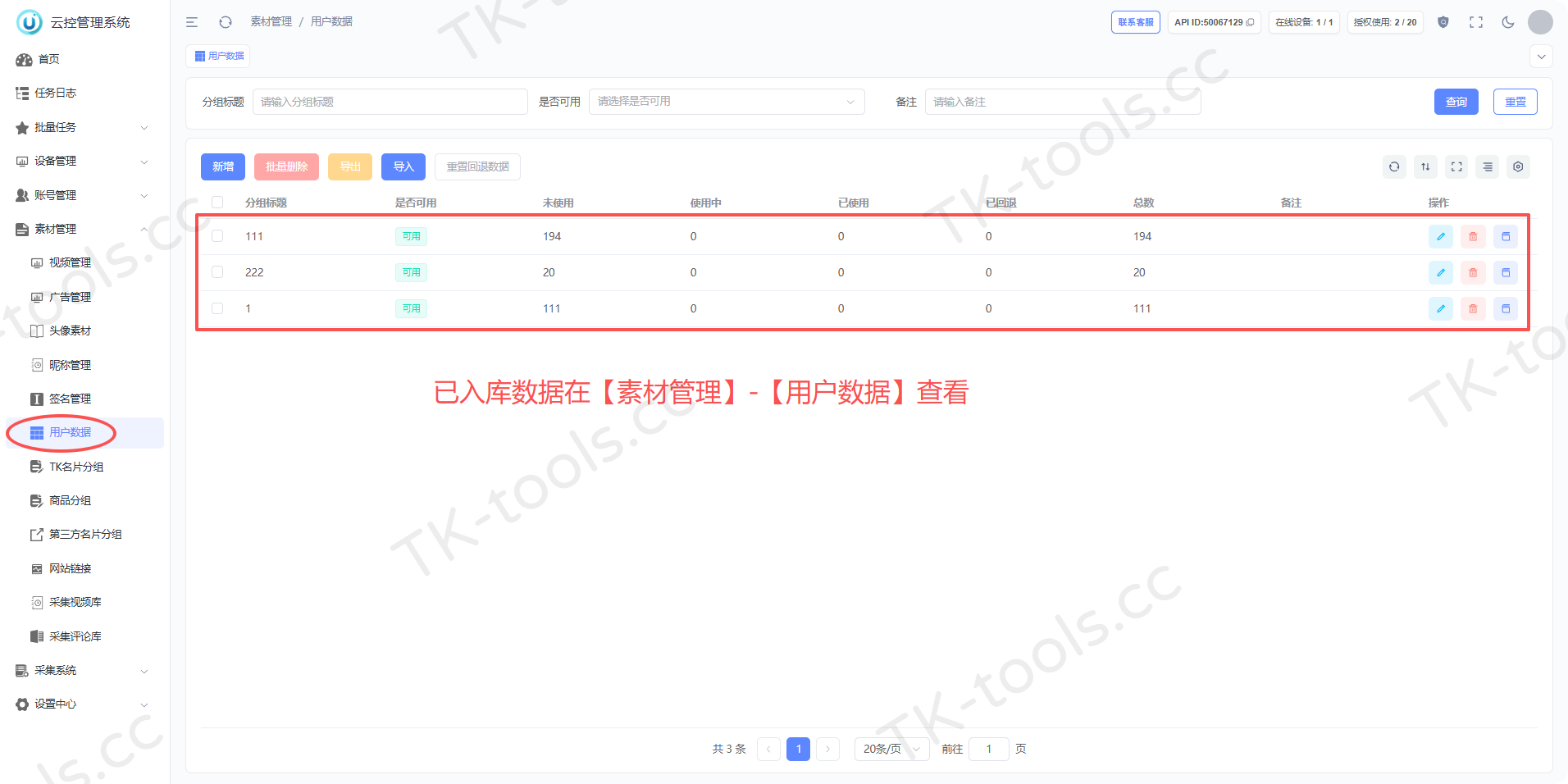Viewport: 1568px width, 784px height.
Task: Open details icon for row titled 1
Action: tap(1506, 308)
